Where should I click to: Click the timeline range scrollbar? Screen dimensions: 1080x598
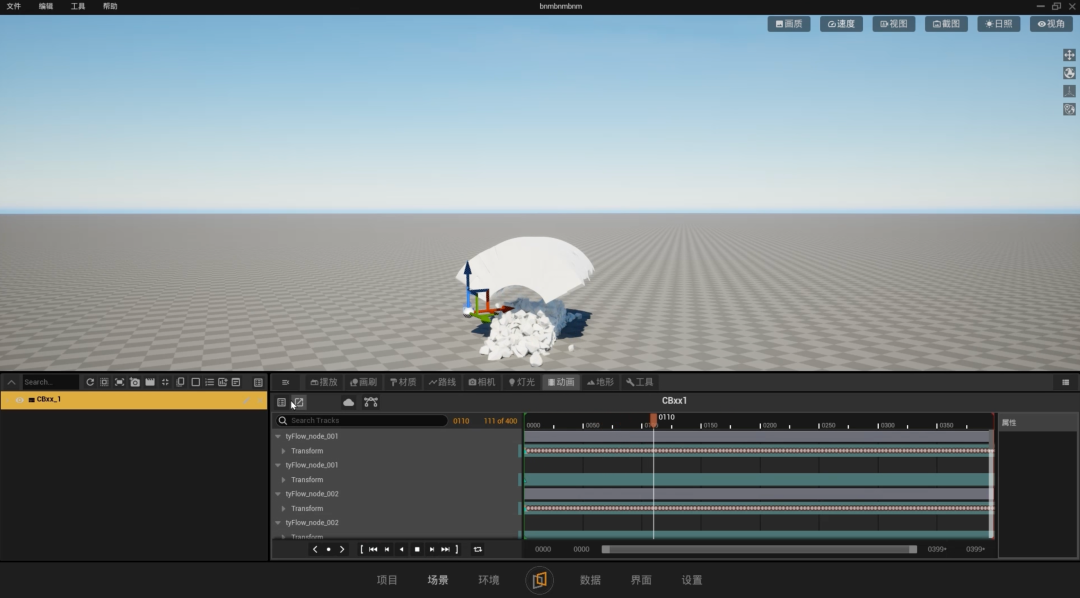click(x=759, y=549)
